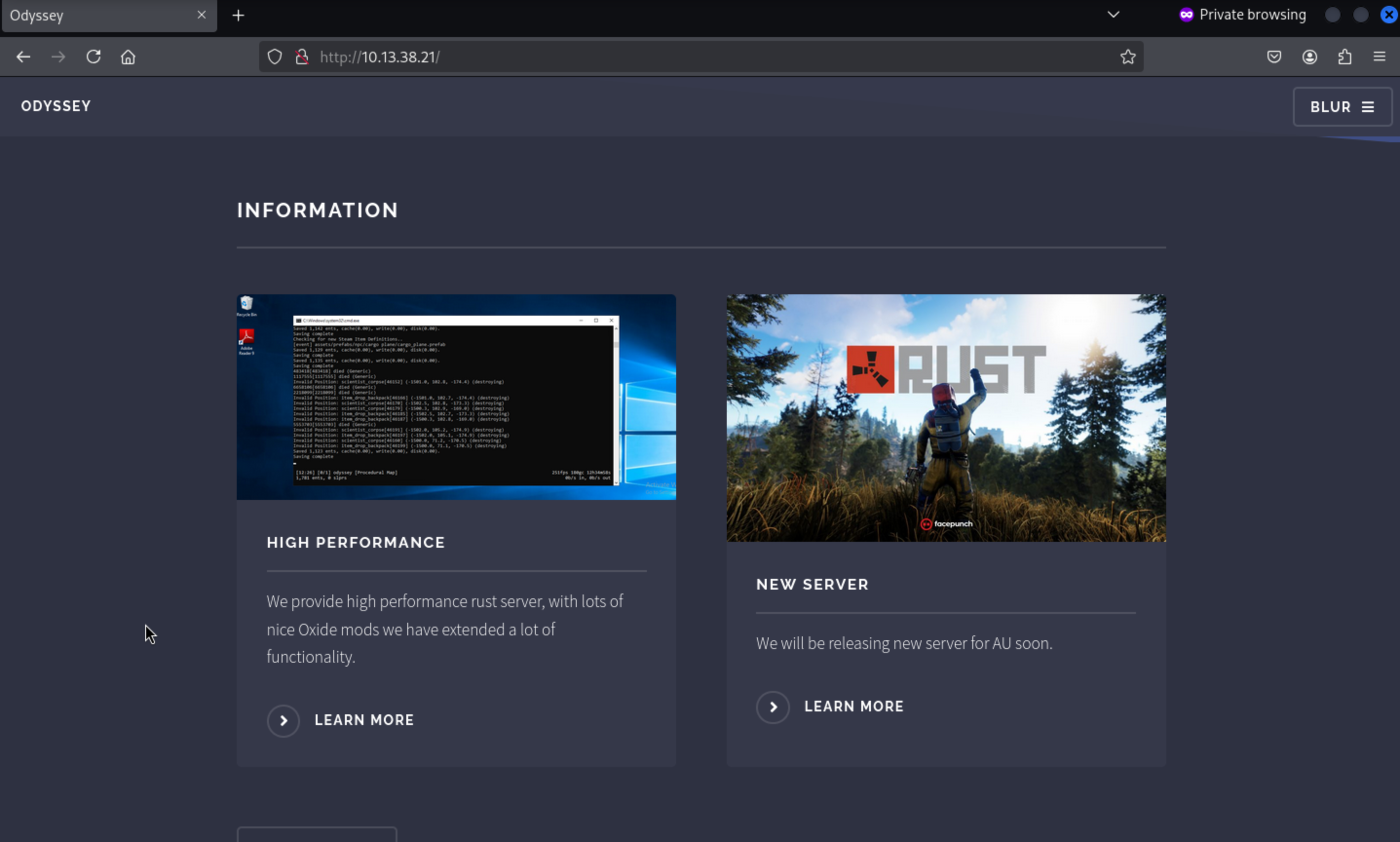Click the ODYSSEY site logo link

point(56,106)
